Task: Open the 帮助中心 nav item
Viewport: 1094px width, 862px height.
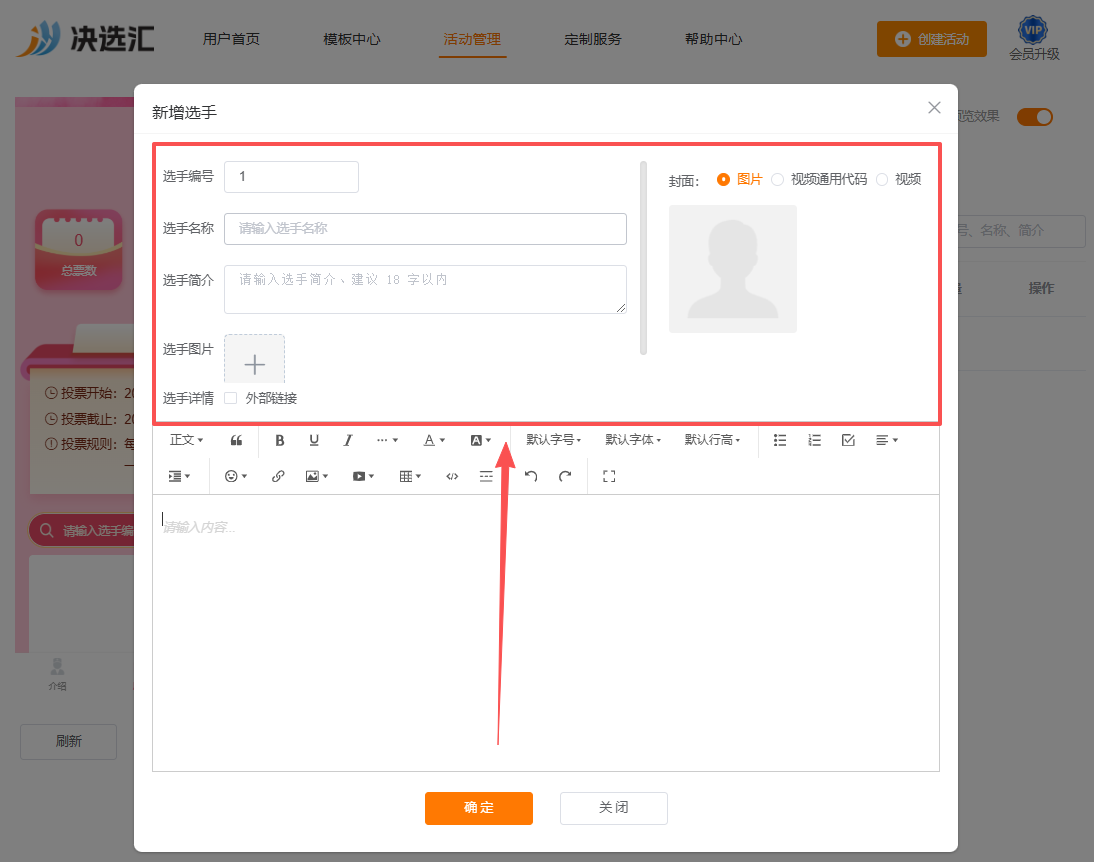Action: tap(713, 39)
